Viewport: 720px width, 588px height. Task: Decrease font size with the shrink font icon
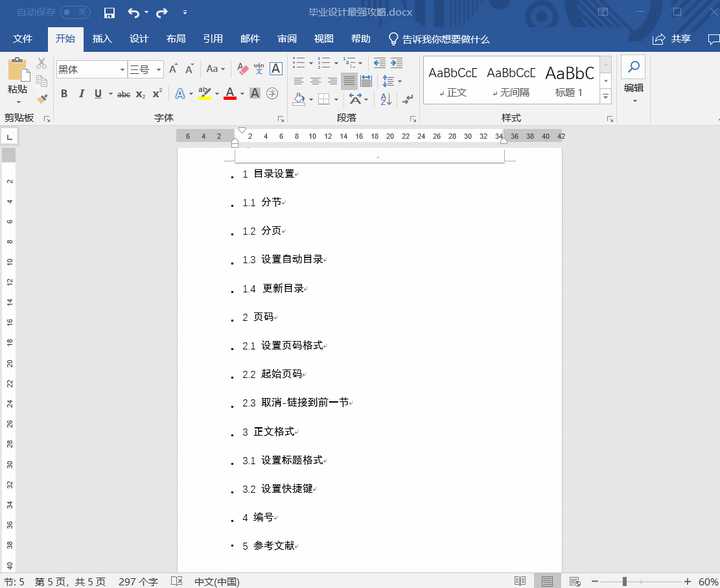point(189,69)
